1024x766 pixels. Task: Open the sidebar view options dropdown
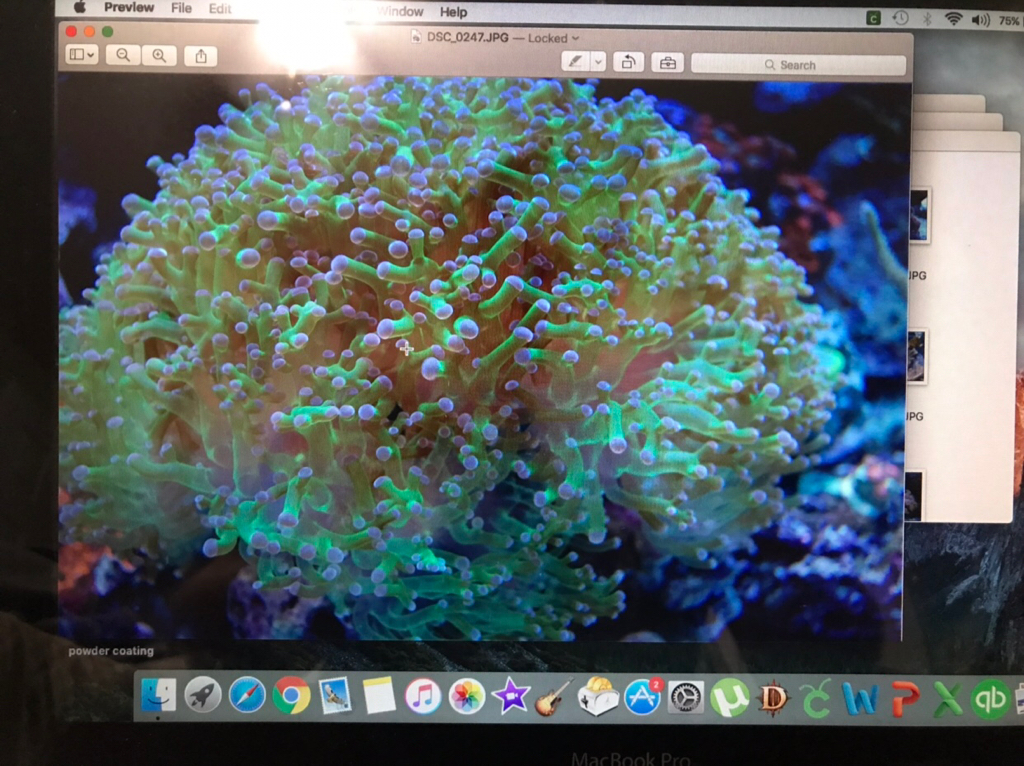tap(82, 54)
